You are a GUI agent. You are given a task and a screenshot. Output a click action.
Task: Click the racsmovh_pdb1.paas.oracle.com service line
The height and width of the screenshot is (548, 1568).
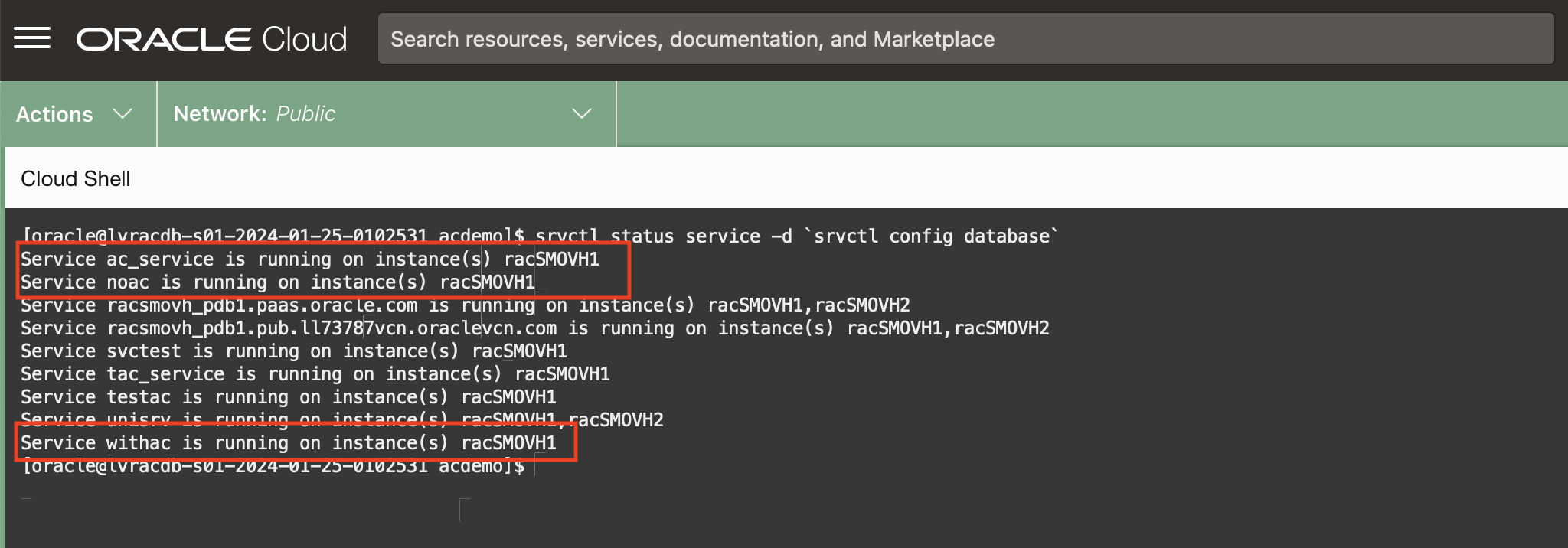click(x=465, y=305)
